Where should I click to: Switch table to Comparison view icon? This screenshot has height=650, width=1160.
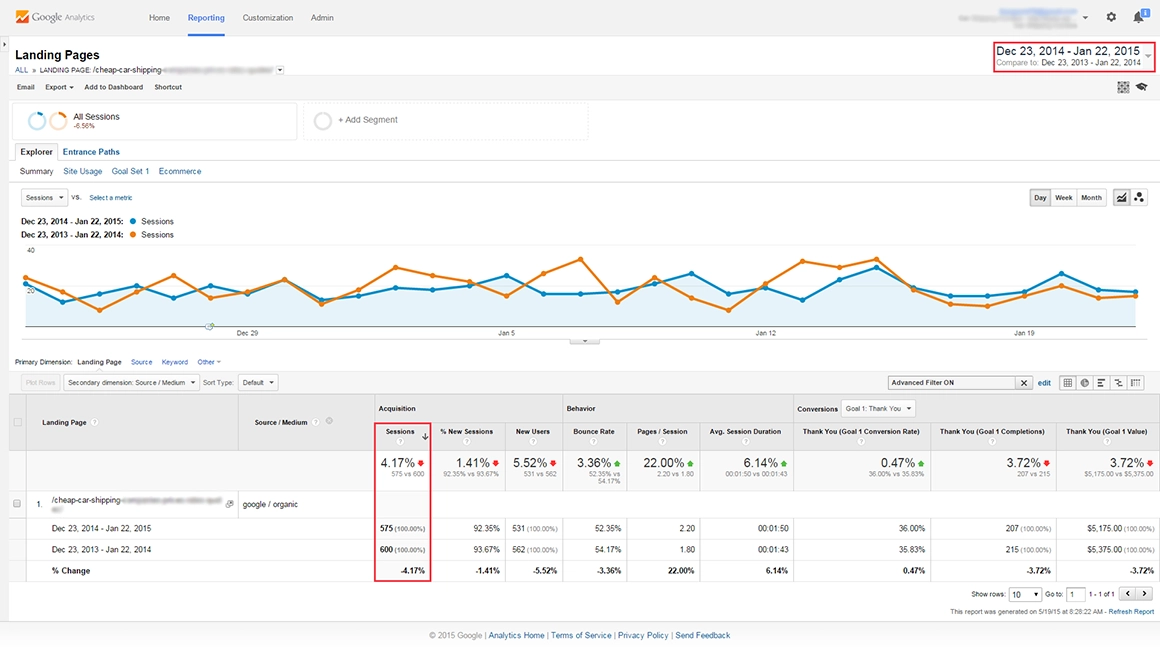point(1119,382)
